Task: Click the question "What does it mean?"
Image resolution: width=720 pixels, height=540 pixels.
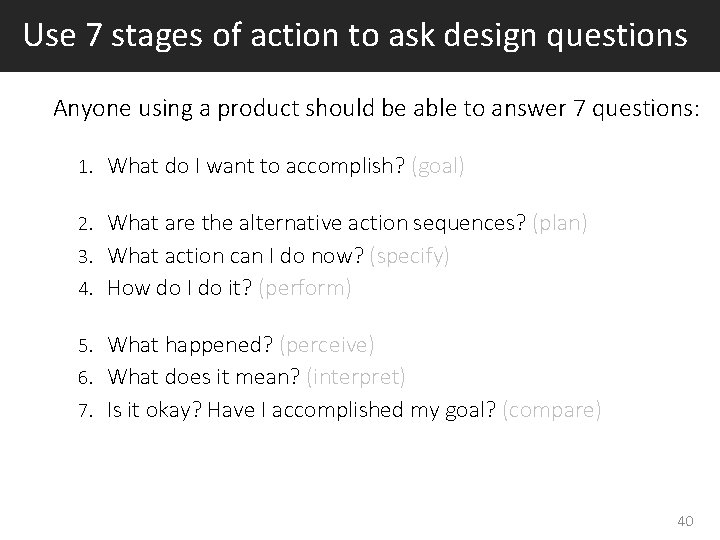Action: (206, 378)
